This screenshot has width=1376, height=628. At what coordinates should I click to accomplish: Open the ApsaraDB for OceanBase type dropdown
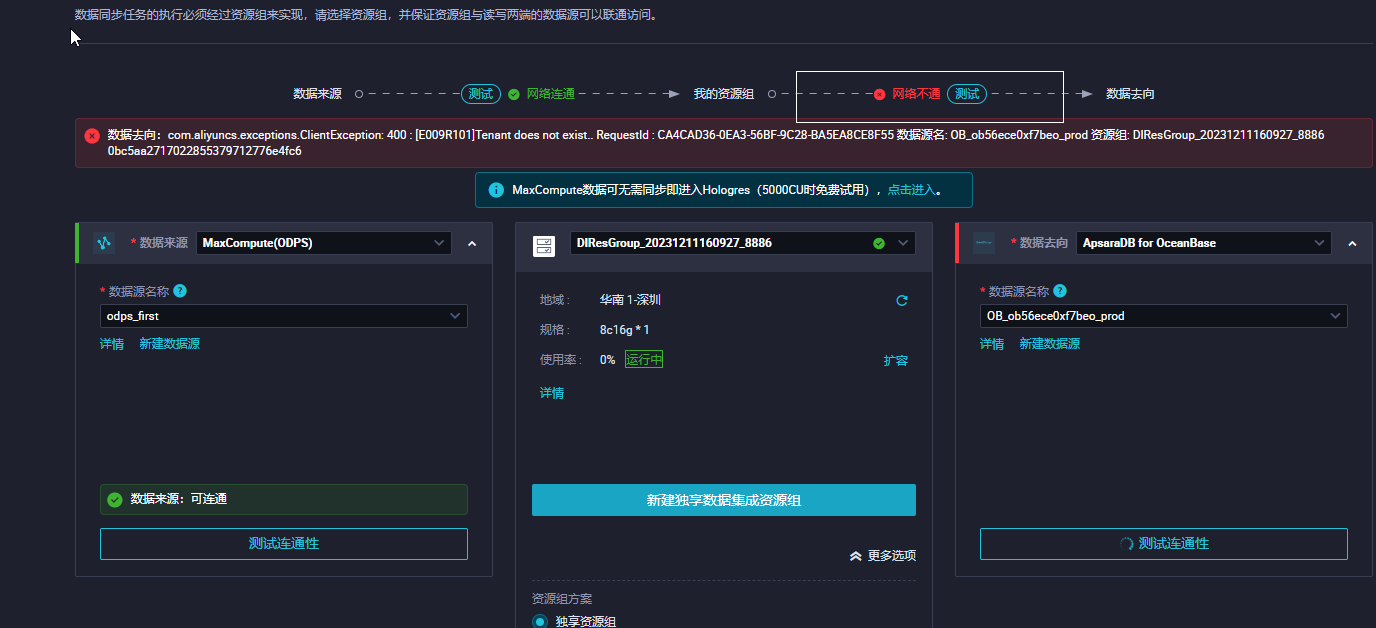pos(1204,243)
